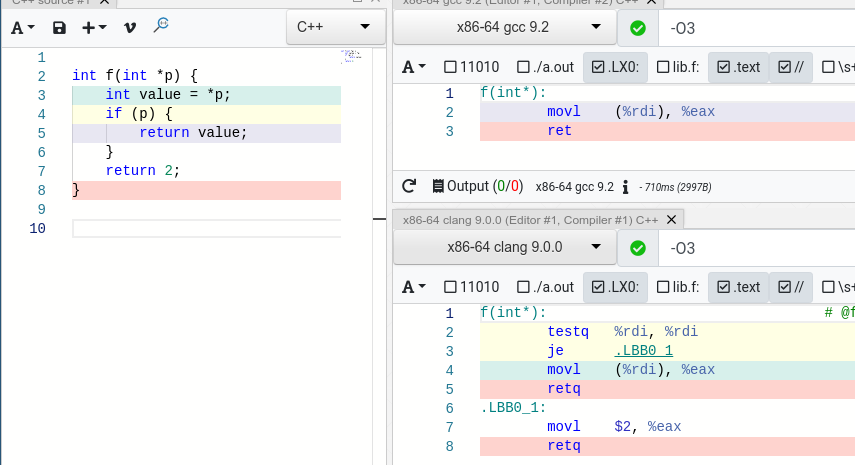Disable the .text directives filter for gcc
Image resolution: width=855 pixels, height=465 pixels.
click(x=739, y=67)
